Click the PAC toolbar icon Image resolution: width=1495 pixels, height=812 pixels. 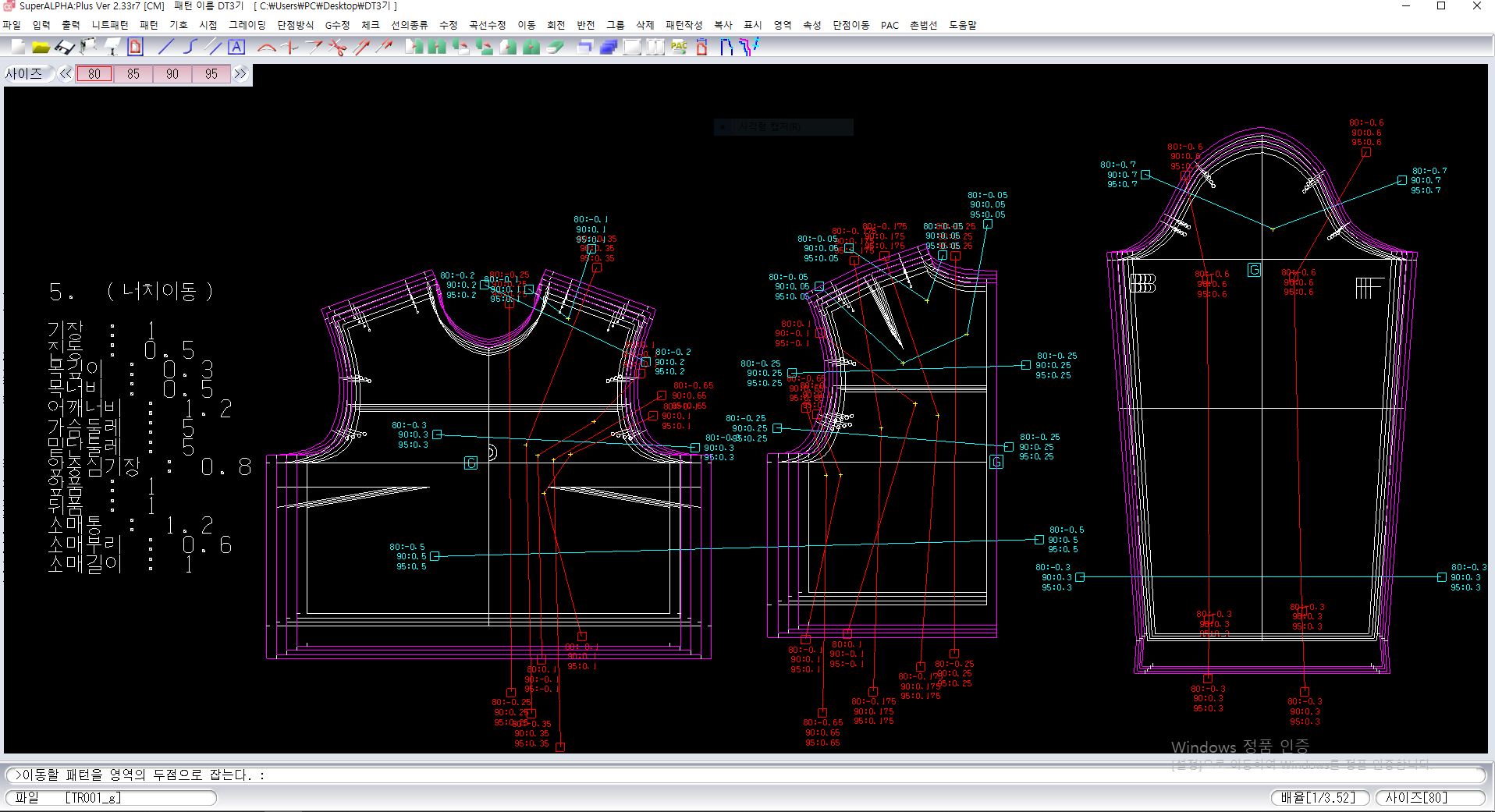[x=679, y=48]
